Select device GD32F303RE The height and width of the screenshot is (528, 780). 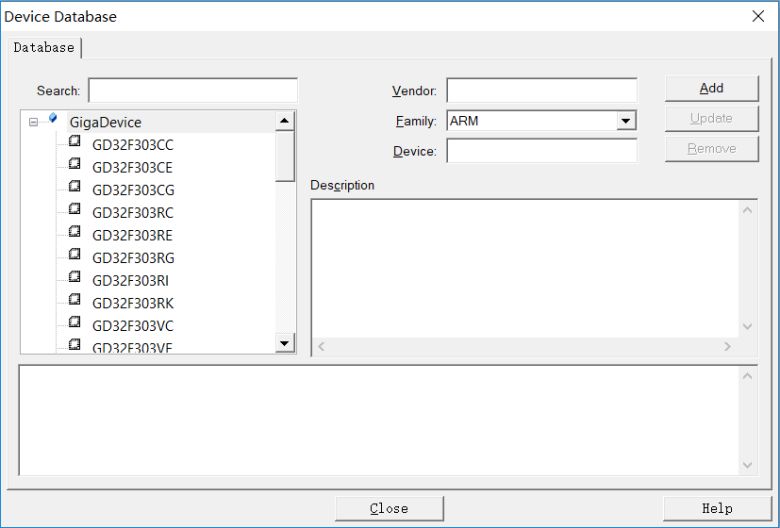point(132,235)
